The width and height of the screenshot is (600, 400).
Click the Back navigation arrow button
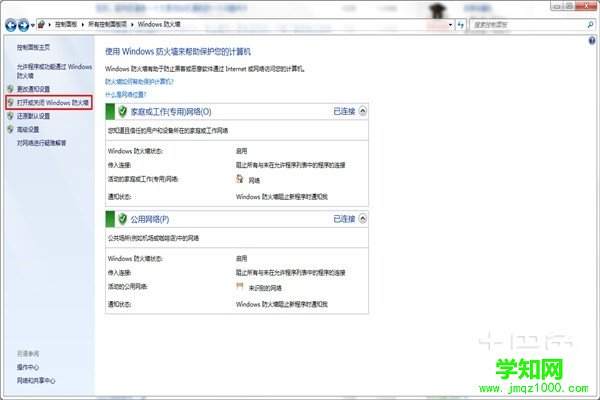[11, 25]
